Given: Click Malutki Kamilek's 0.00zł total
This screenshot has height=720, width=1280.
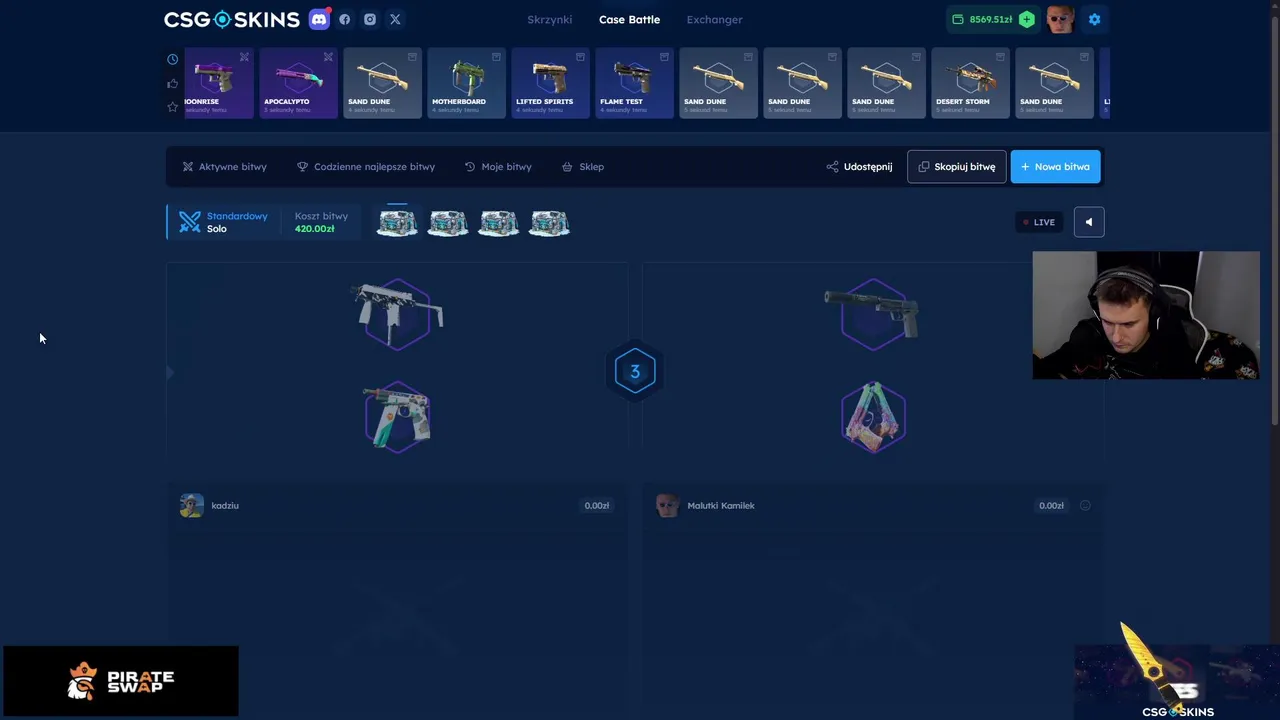Looking at the screenshot, I should coord(1051,506).
